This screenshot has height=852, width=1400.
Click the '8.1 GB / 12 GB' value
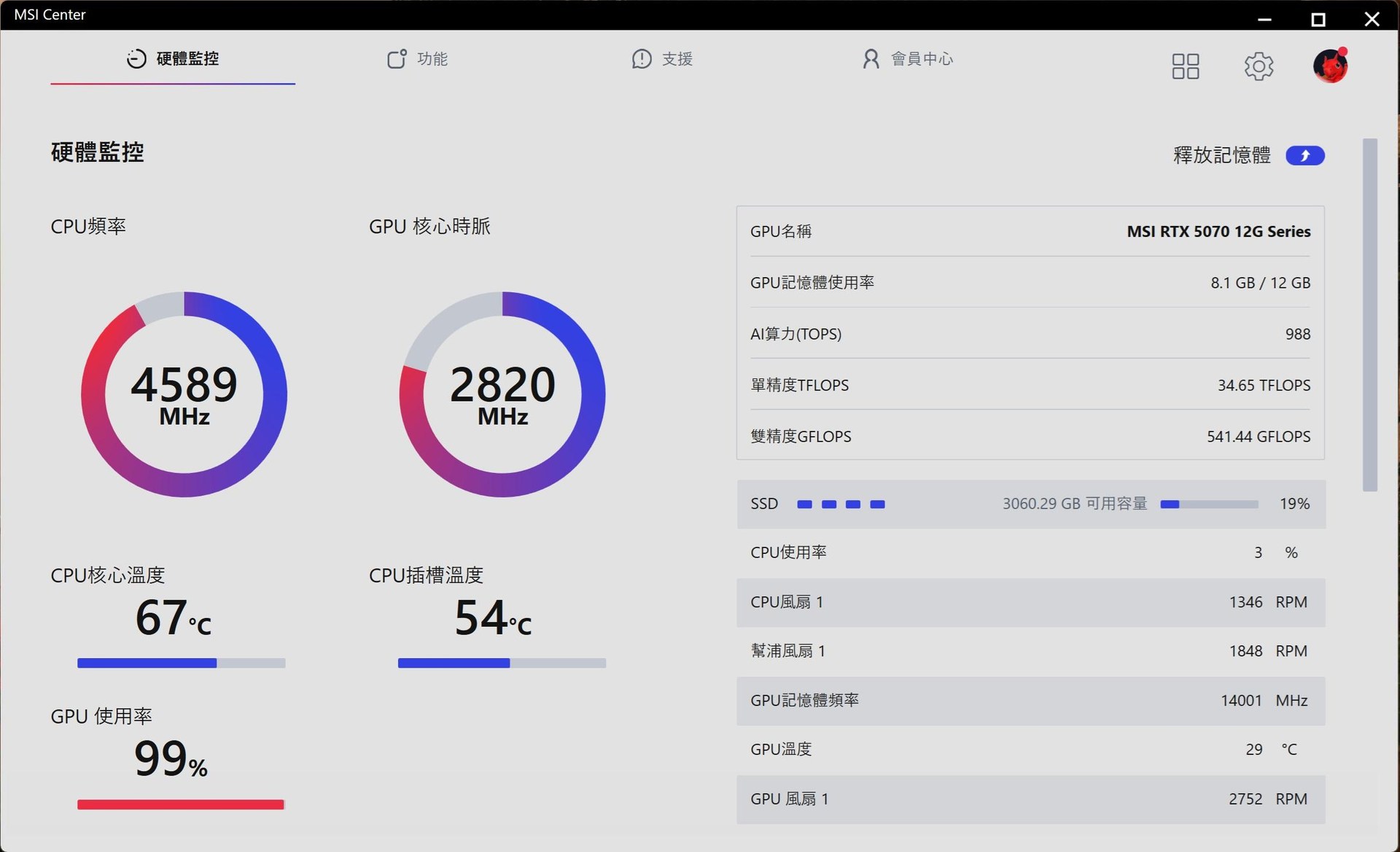point(1261,283)
